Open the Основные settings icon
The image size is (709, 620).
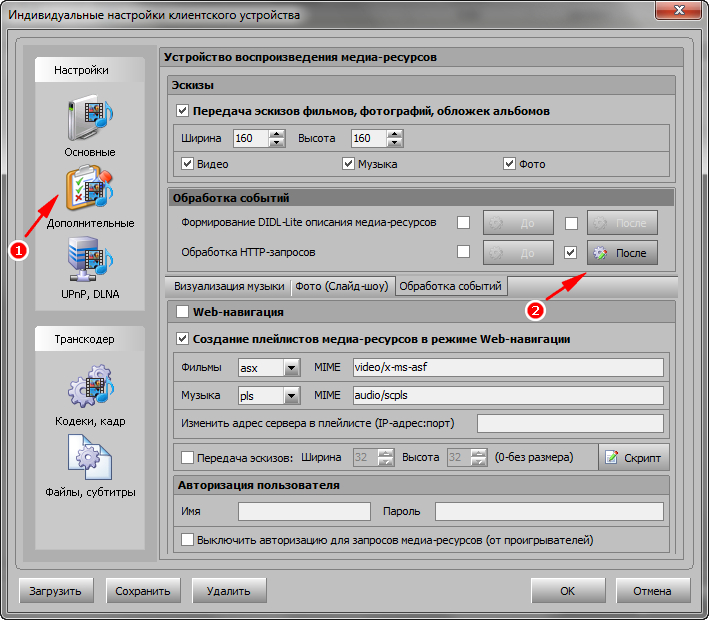(x=91, y=118)
